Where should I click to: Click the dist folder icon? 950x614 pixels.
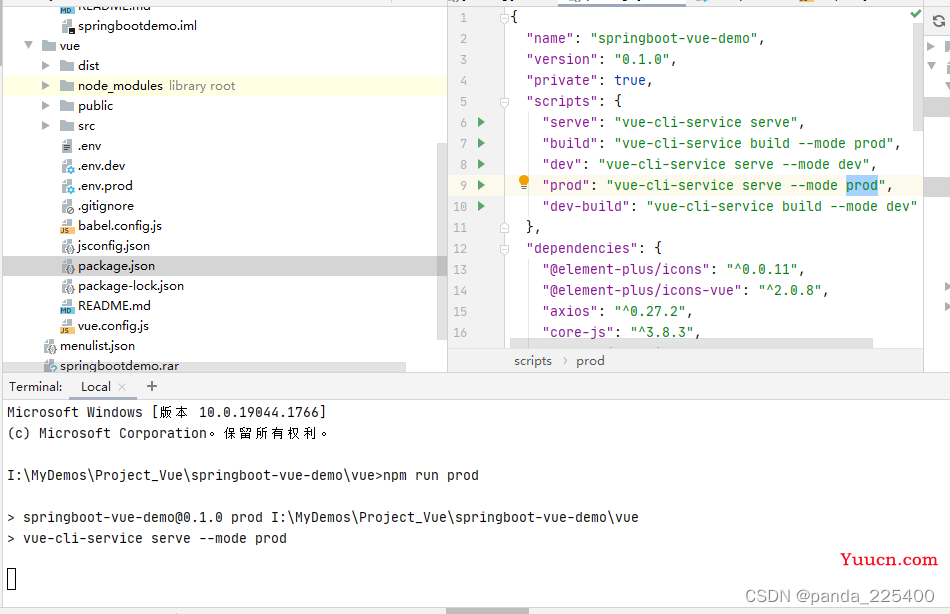click(x=67, y=65)
